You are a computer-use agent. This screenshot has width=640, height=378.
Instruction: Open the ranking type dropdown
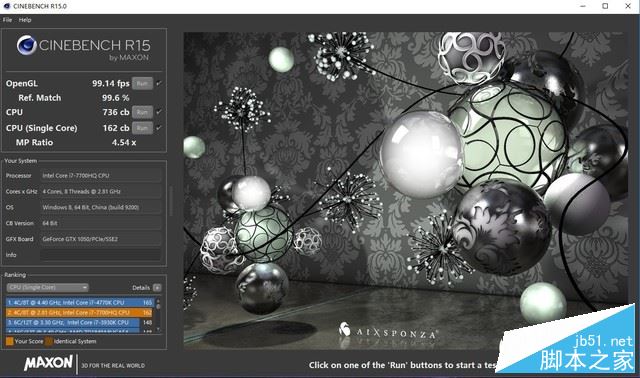(47, 287)
